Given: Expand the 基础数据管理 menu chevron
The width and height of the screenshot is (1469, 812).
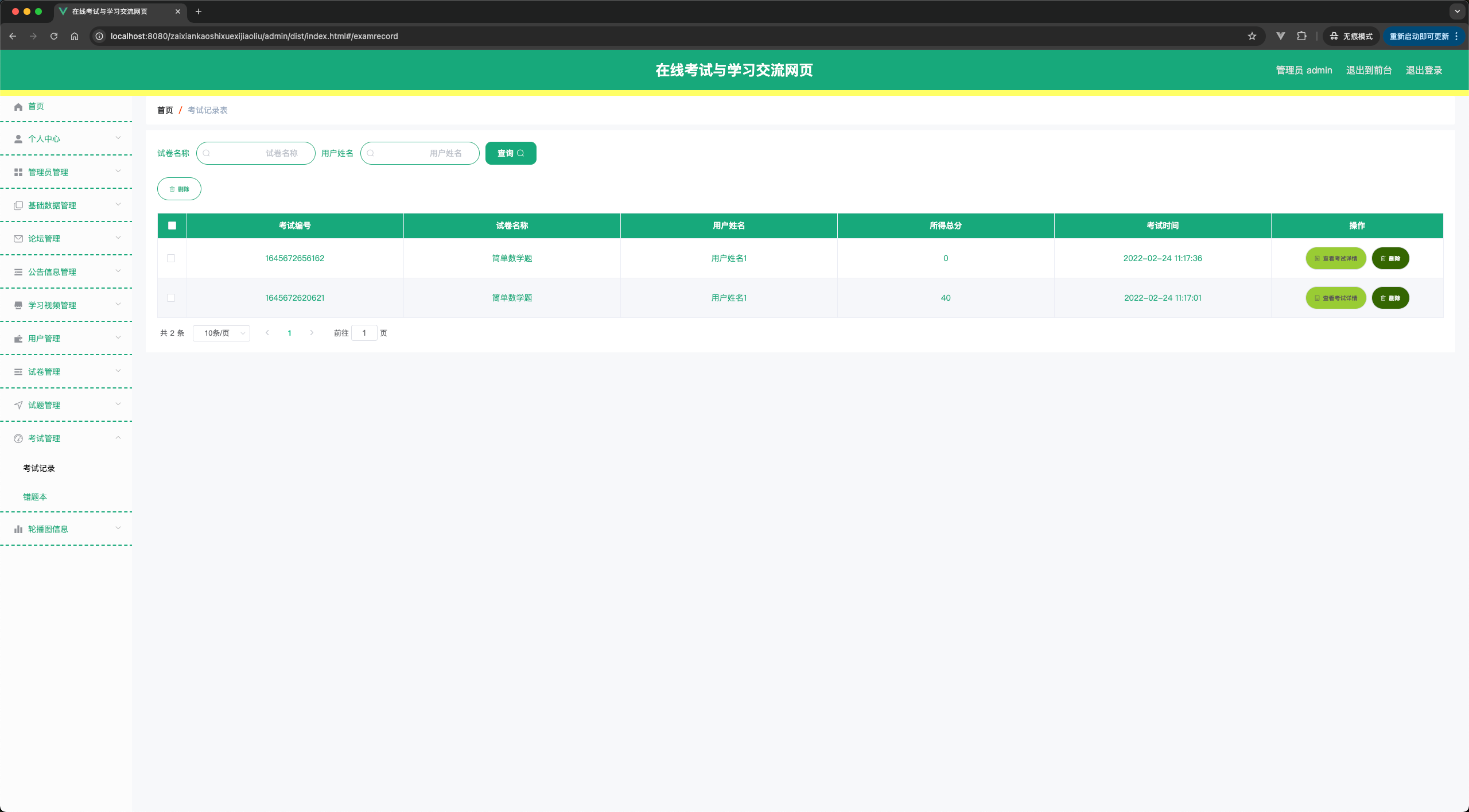Looking at the screenshot, I should pyautogui.click(x=118, y=204).
